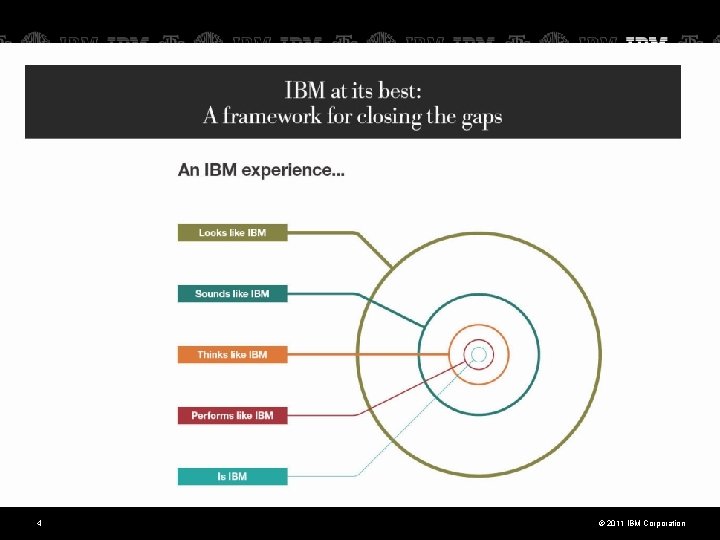Click the thin blue connector line from 'Is IBM'
This screenshot has width=720, height=540.
click(321, 476)
